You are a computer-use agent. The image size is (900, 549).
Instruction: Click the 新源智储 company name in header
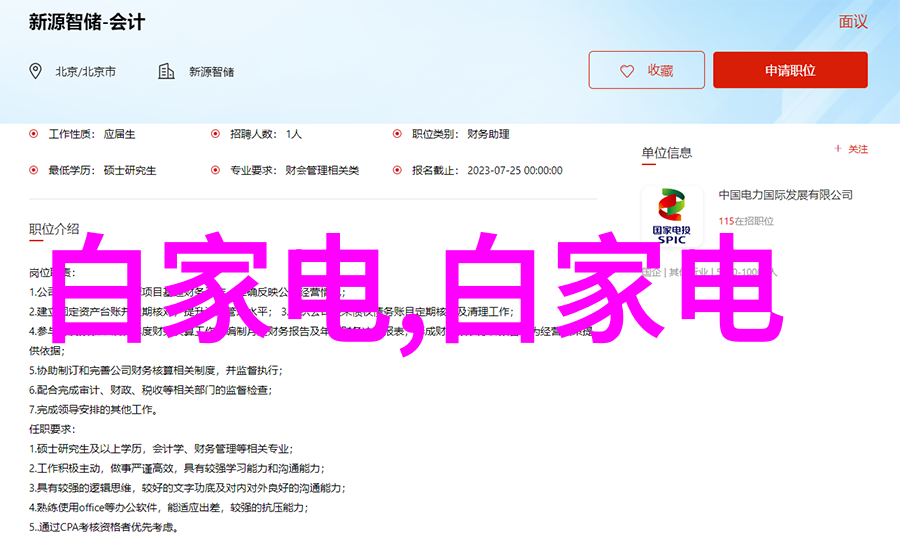point(212,72)
